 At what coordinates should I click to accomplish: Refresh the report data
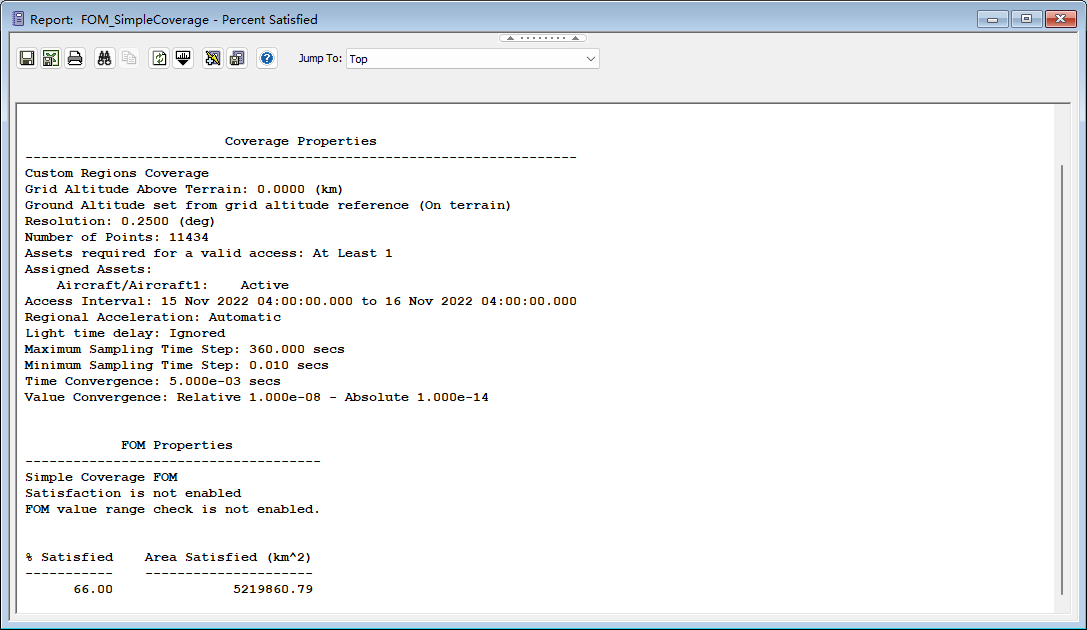point(159,59)
